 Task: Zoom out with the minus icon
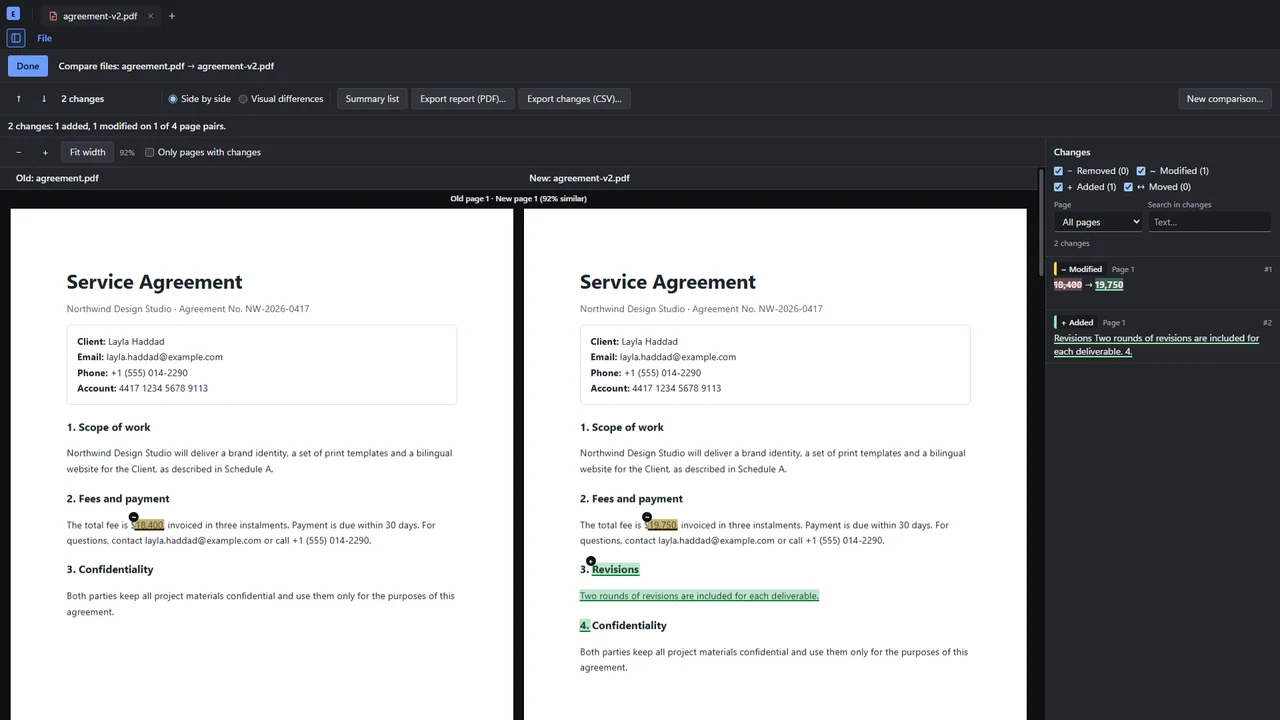(19, 152)
